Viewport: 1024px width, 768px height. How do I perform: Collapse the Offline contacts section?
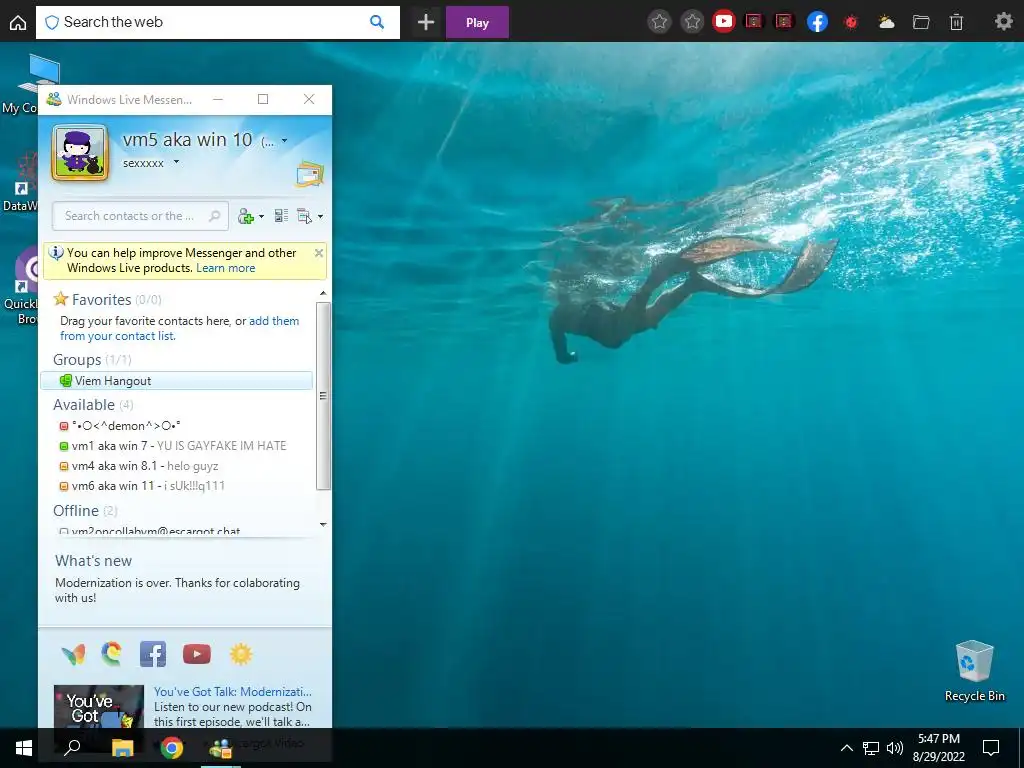pyautogui.click(x=76, y=511)
